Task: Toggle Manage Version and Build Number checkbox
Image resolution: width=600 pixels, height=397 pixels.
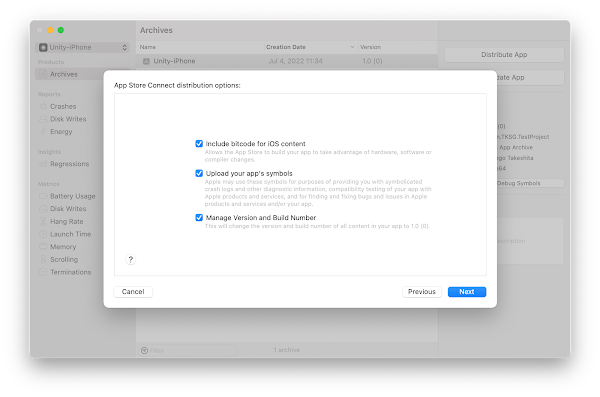Action: coord(199,217)
